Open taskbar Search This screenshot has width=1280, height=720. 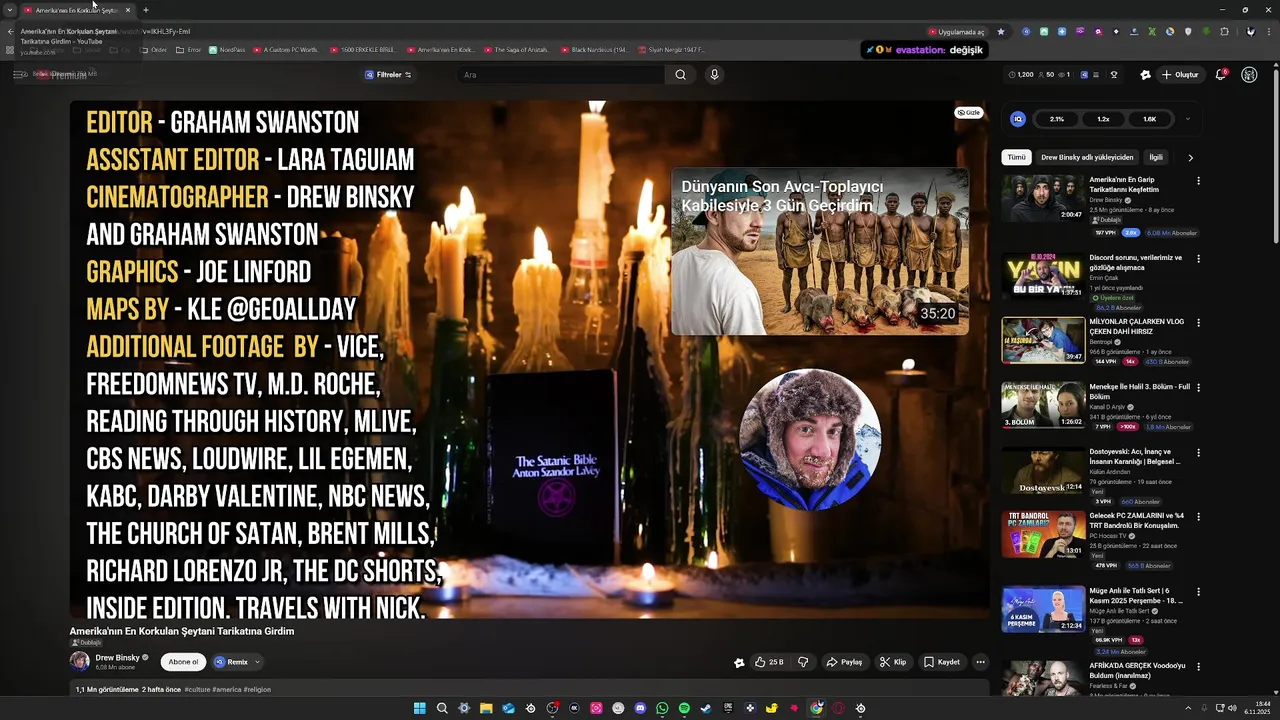click(x=442, y=708)
